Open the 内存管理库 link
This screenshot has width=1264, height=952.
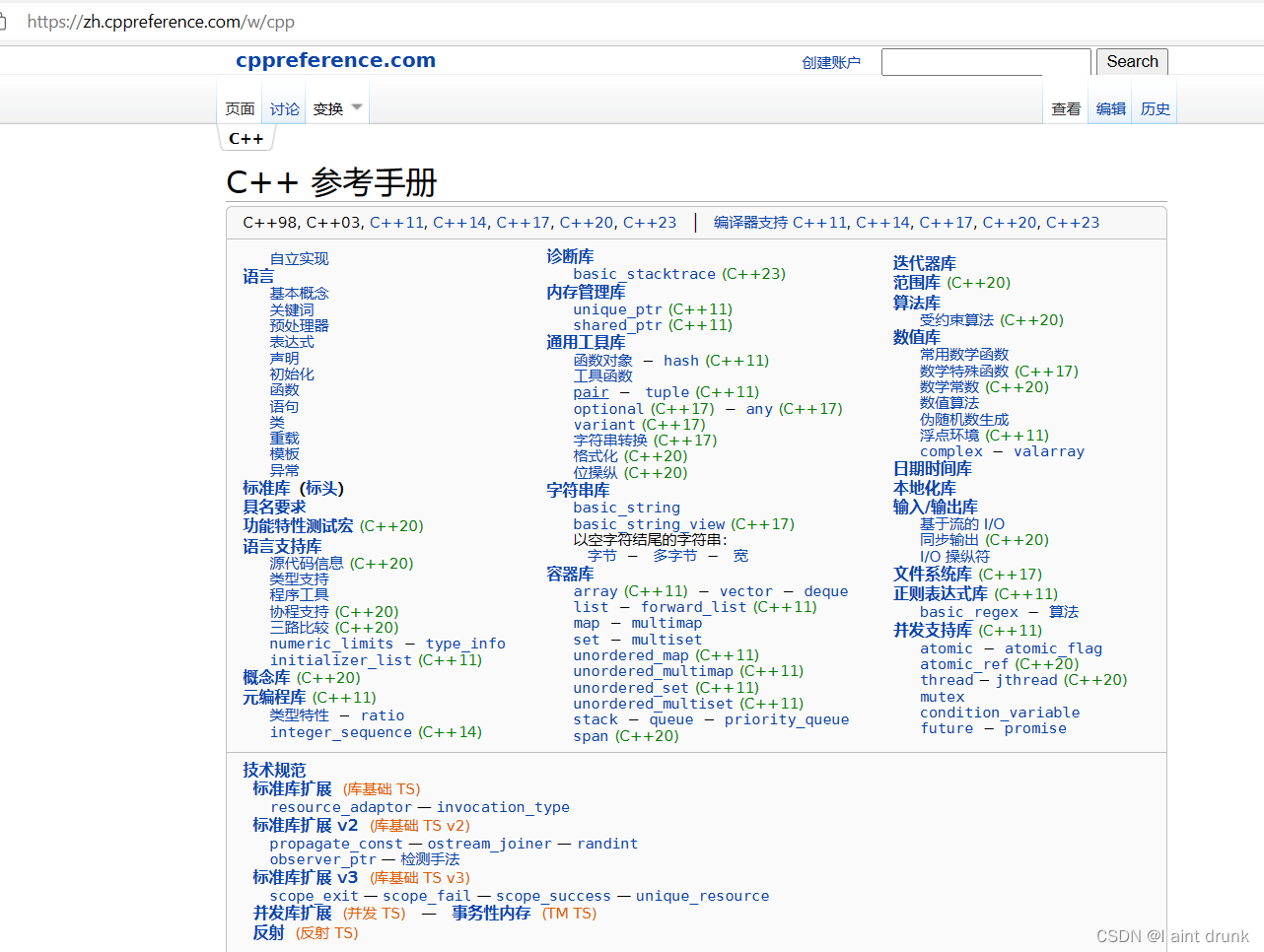tap(586, 292)
